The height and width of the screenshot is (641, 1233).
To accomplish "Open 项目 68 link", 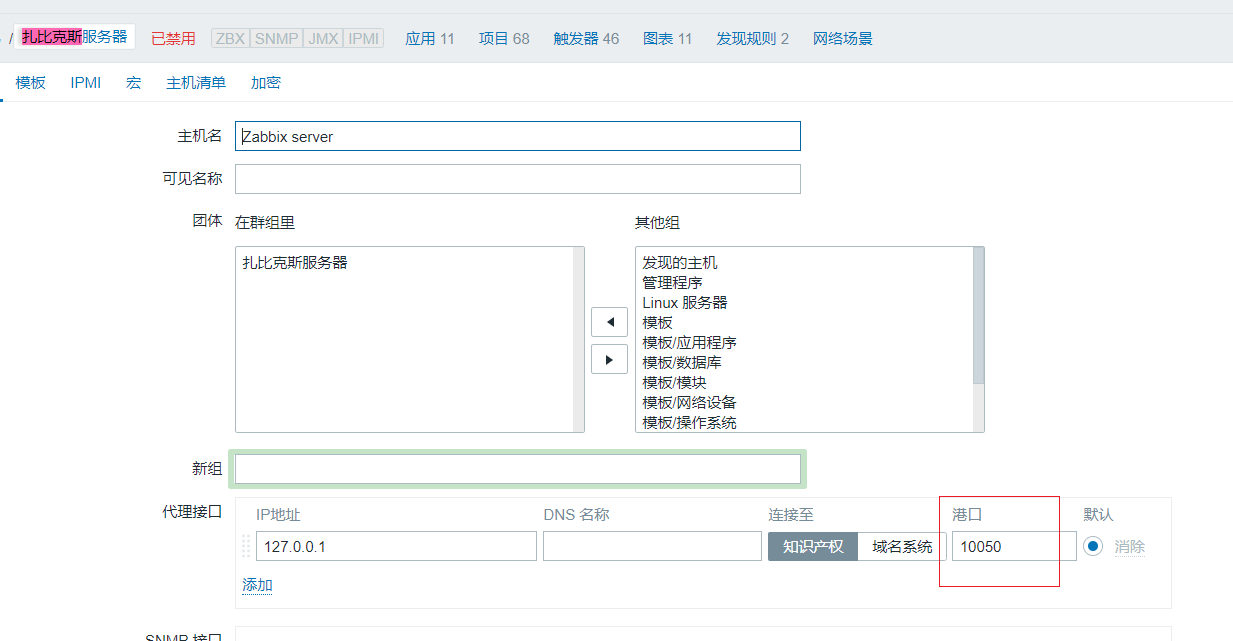I will (504, 39).
